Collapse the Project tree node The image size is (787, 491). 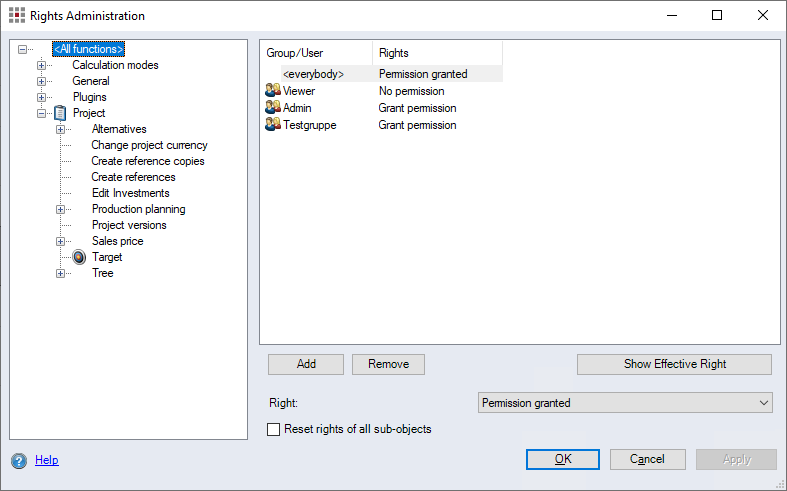[42, 113]
